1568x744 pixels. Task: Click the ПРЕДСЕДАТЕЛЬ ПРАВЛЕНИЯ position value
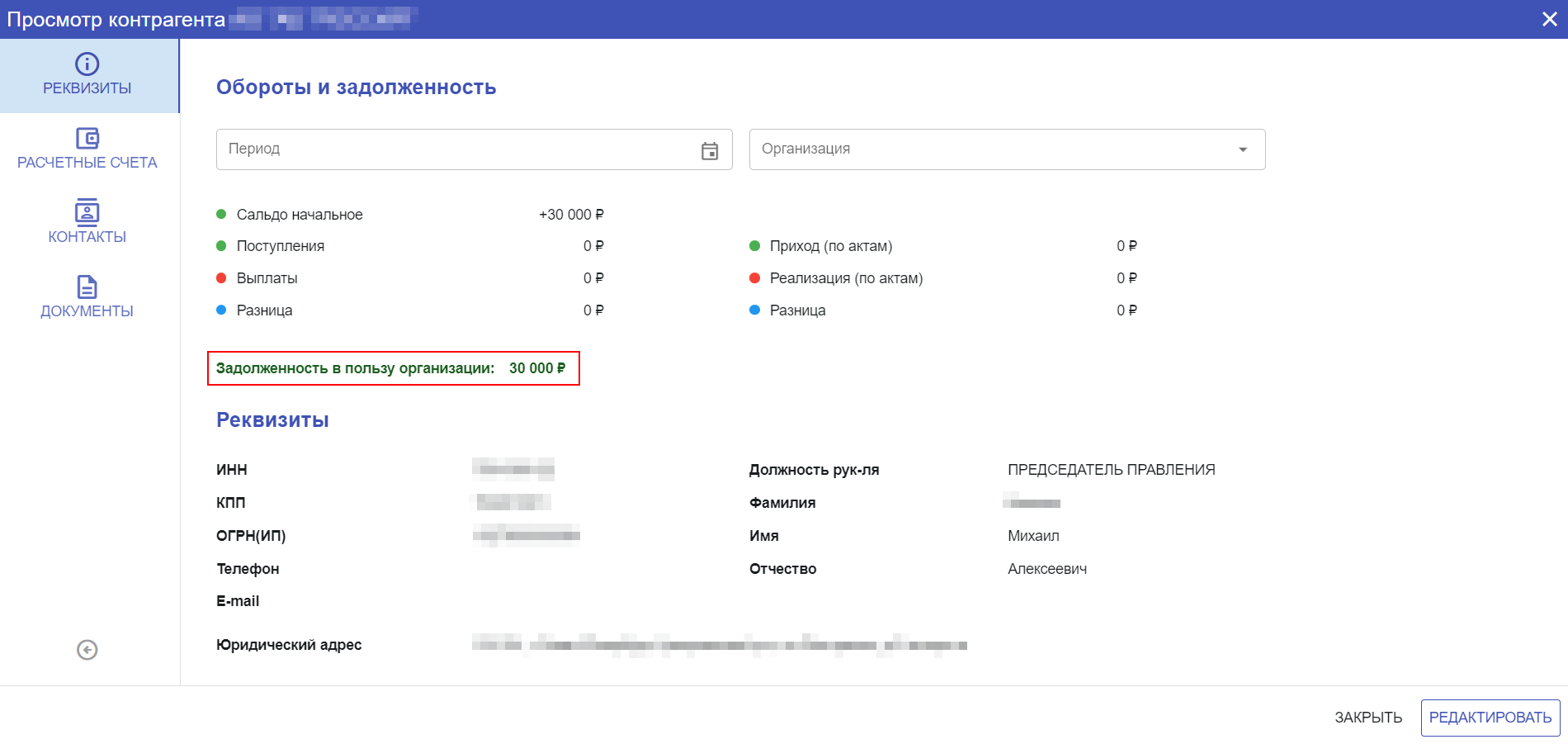coord(1111,470)
